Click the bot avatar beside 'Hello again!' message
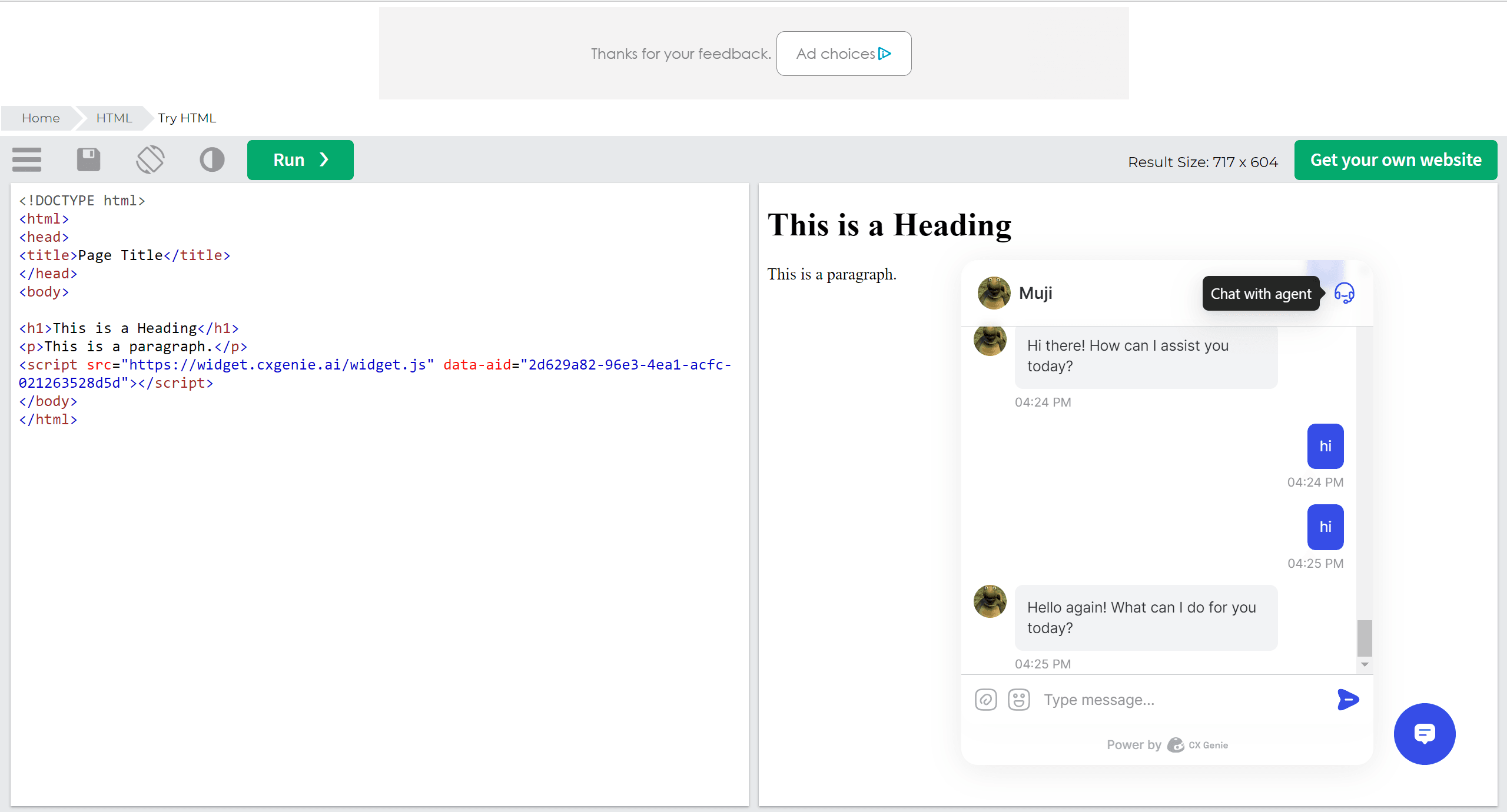Viewport: 1507px width, 812px height. click(990, 601)
